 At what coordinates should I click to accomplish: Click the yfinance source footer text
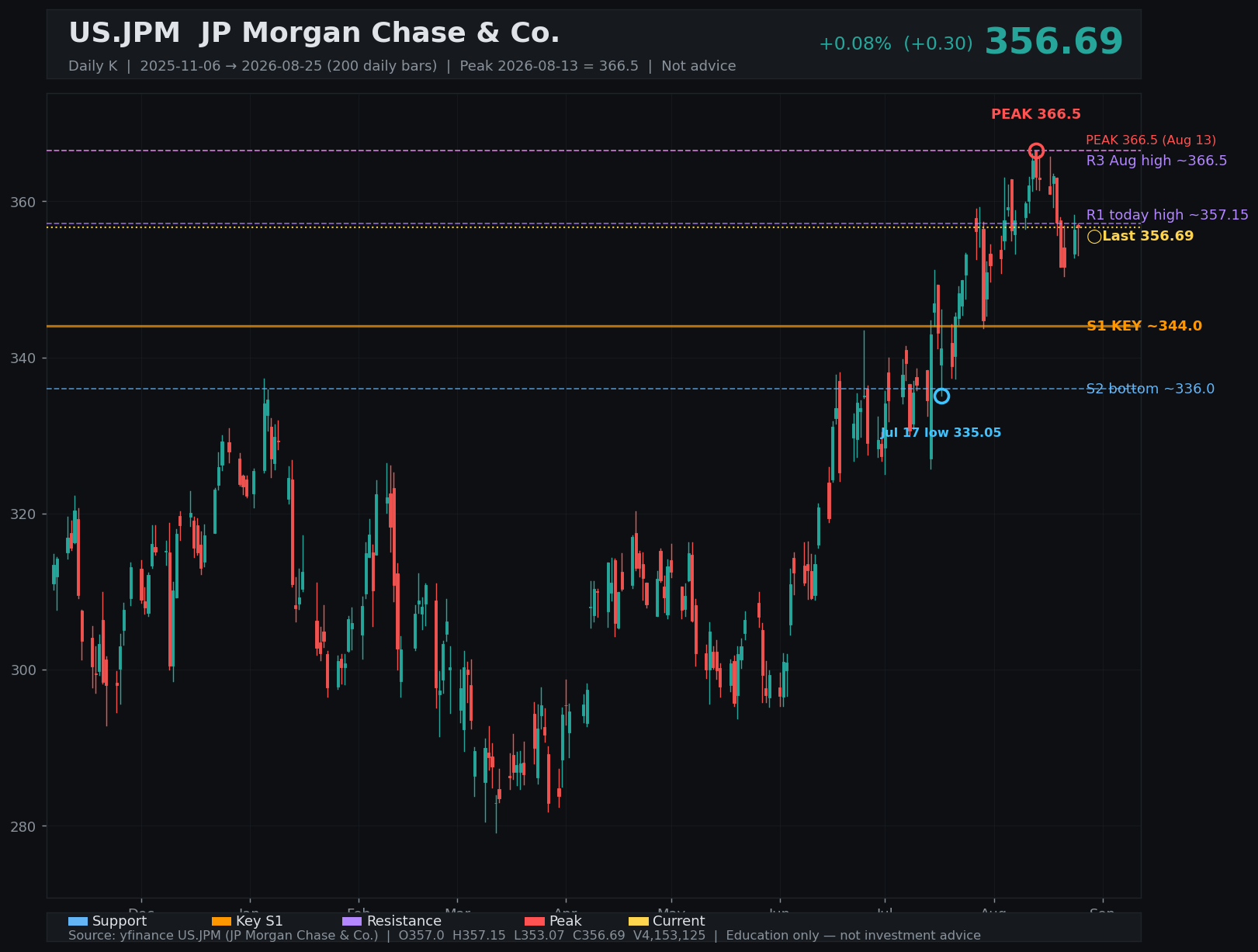click(x=525, y=936)
